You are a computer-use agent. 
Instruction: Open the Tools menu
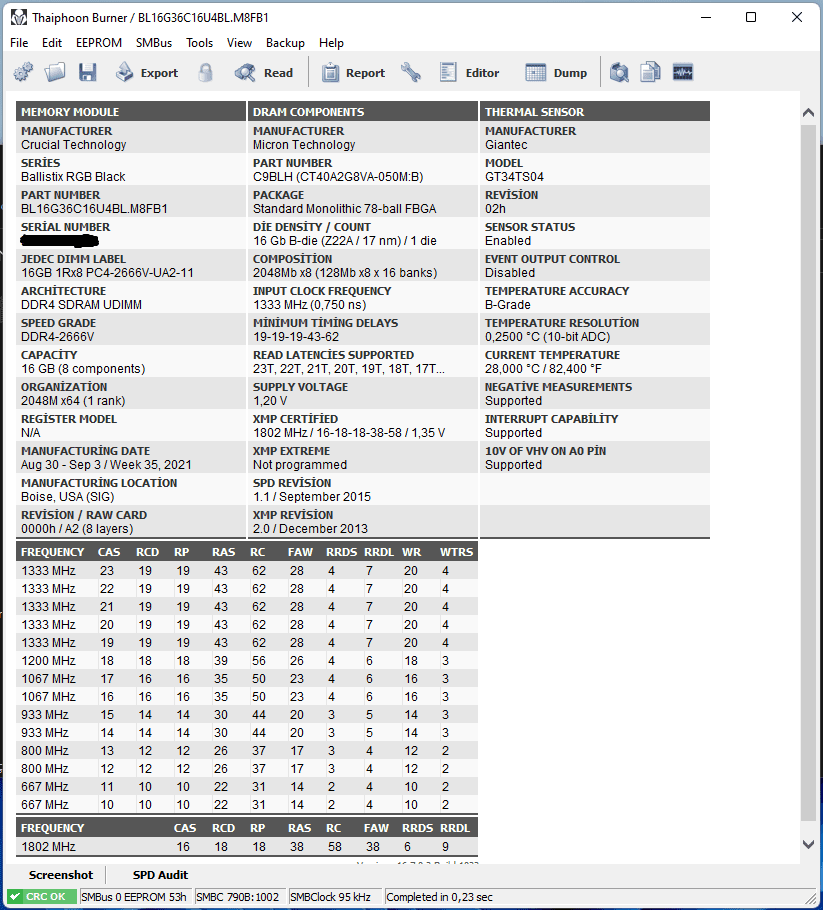[x=199, y=43]
